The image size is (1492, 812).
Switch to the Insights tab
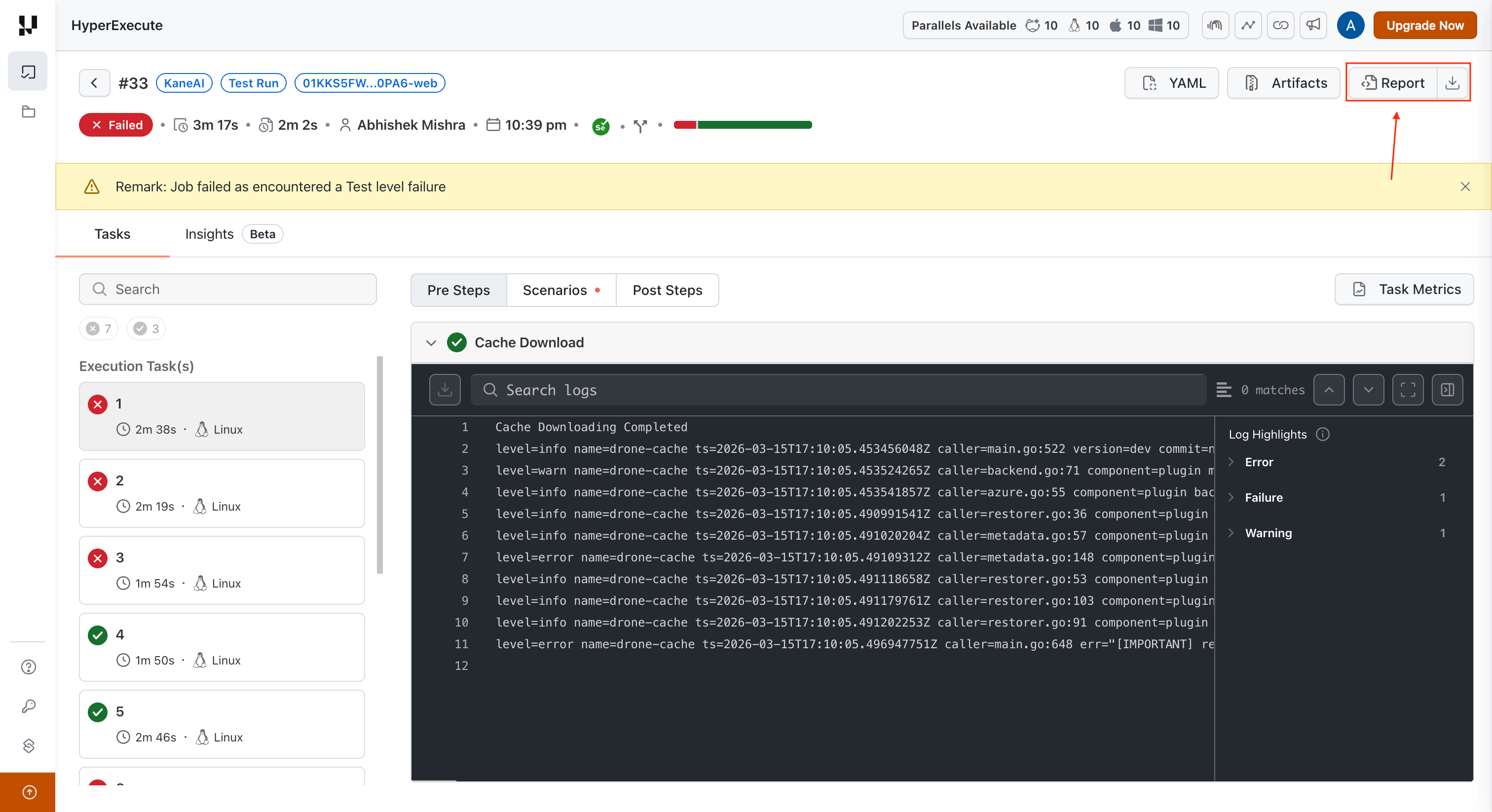coord(209,234)
